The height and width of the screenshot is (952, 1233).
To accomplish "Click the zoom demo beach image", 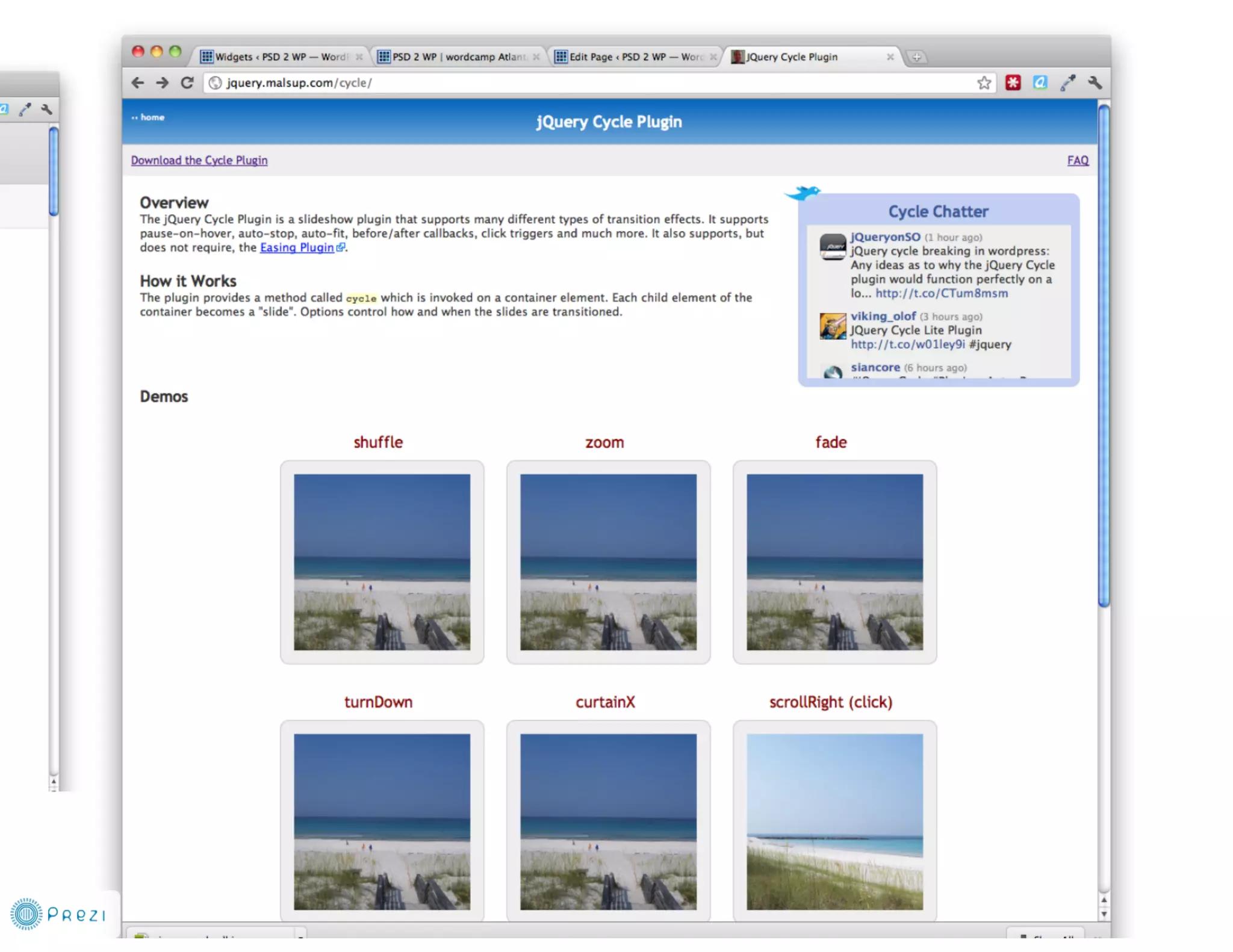I will tap(608, 562).
